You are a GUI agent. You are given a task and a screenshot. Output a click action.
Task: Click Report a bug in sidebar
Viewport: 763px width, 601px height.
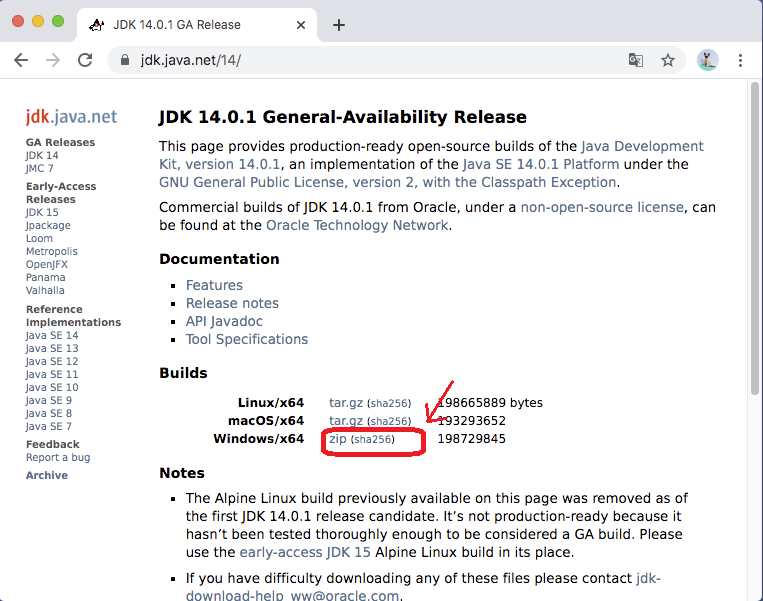(x=58, y=457)
